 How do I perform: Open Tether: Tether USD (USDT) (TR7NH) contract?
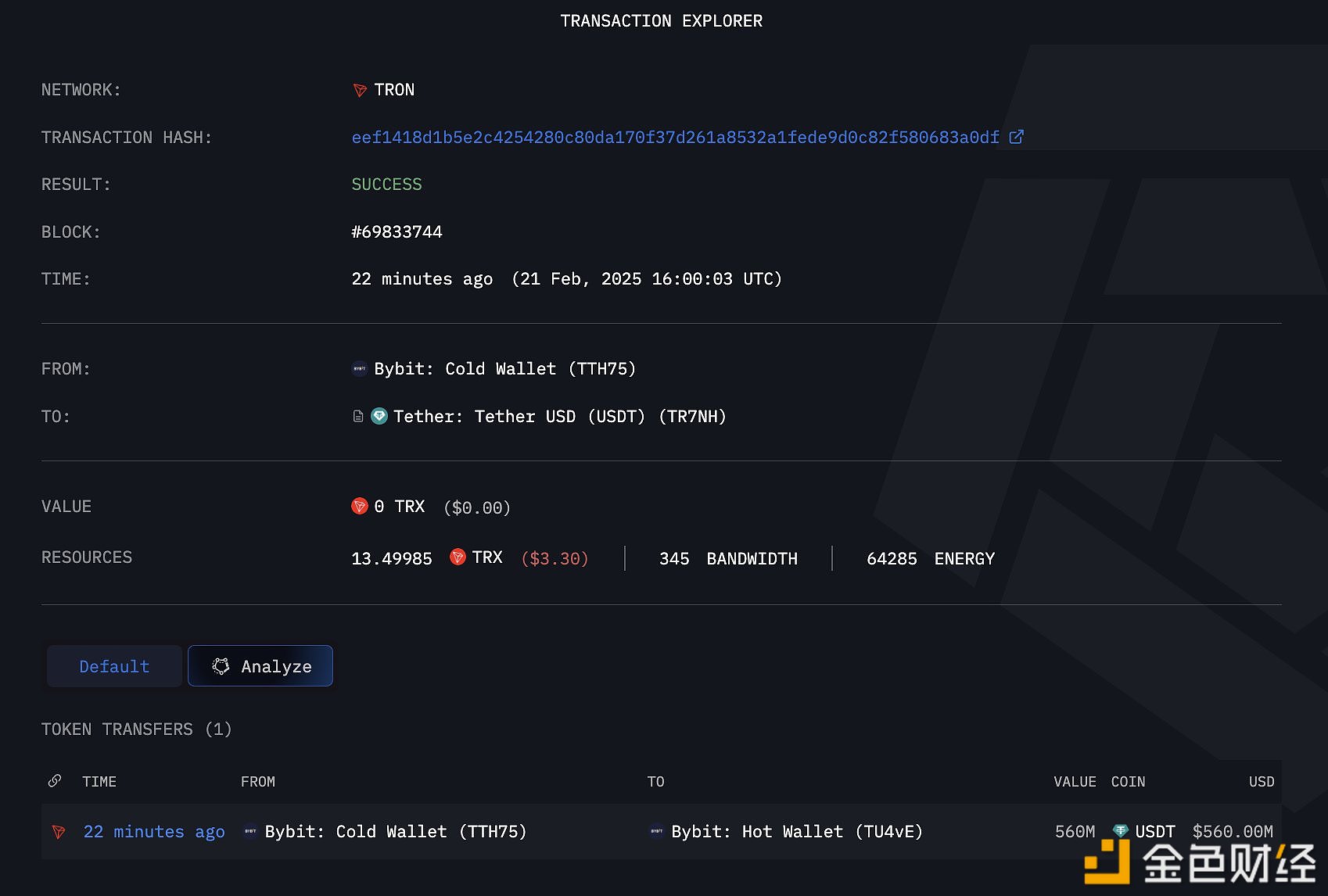(560, 416)
